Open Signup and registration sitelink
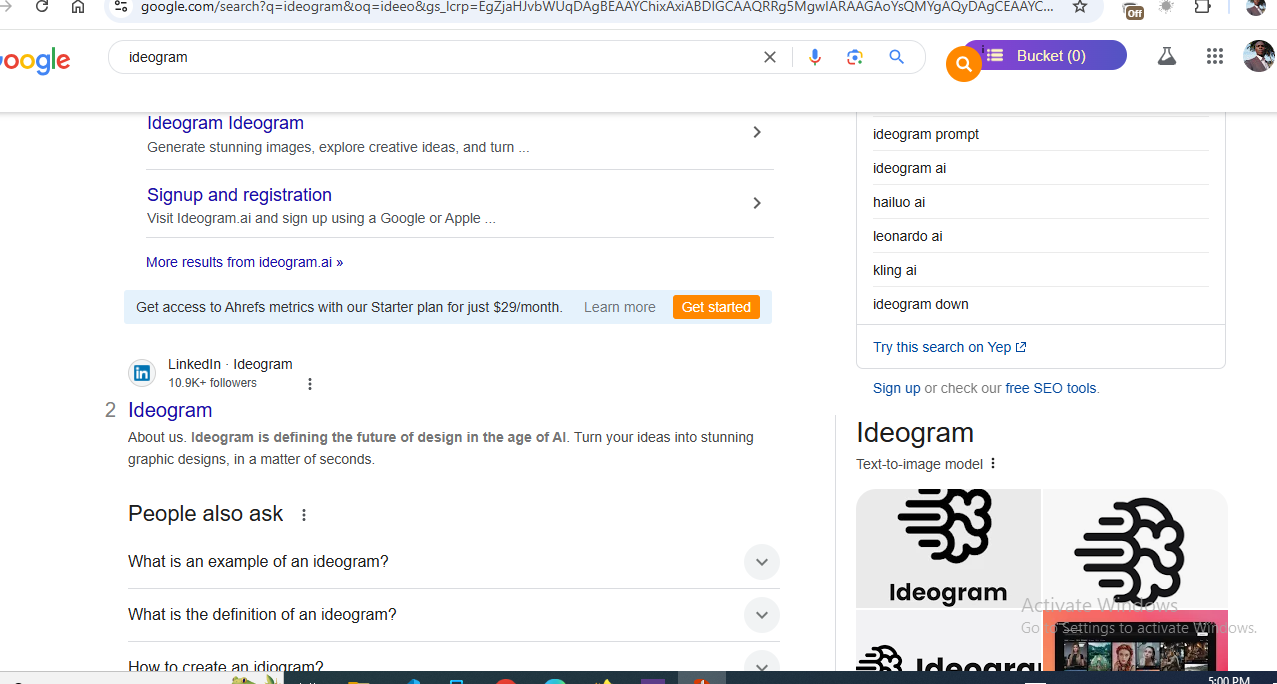This screenshot has height=684, width=1277. pyautogui.click(x=239, y=195)
